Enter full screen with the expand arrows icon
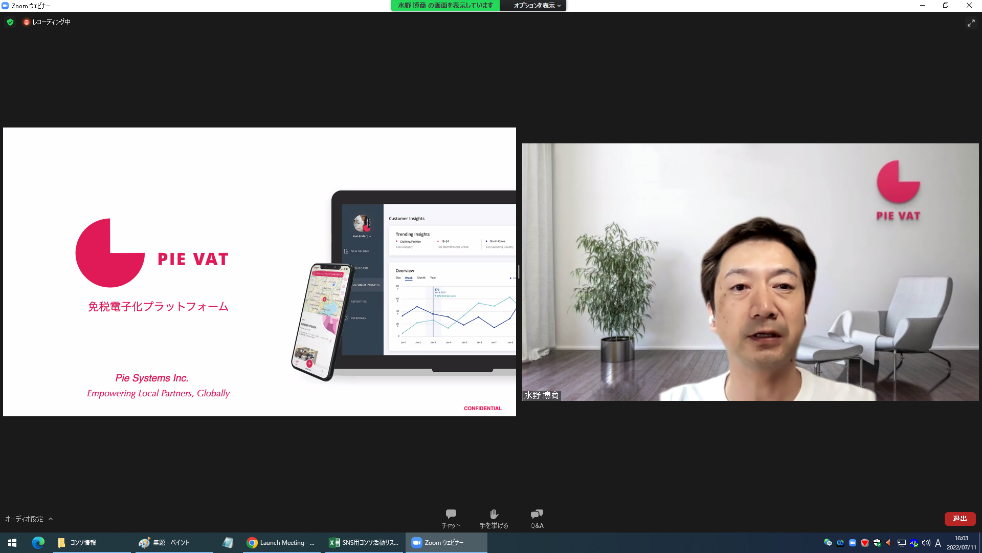This screenshot has height=553, width=982. (971, 23)
